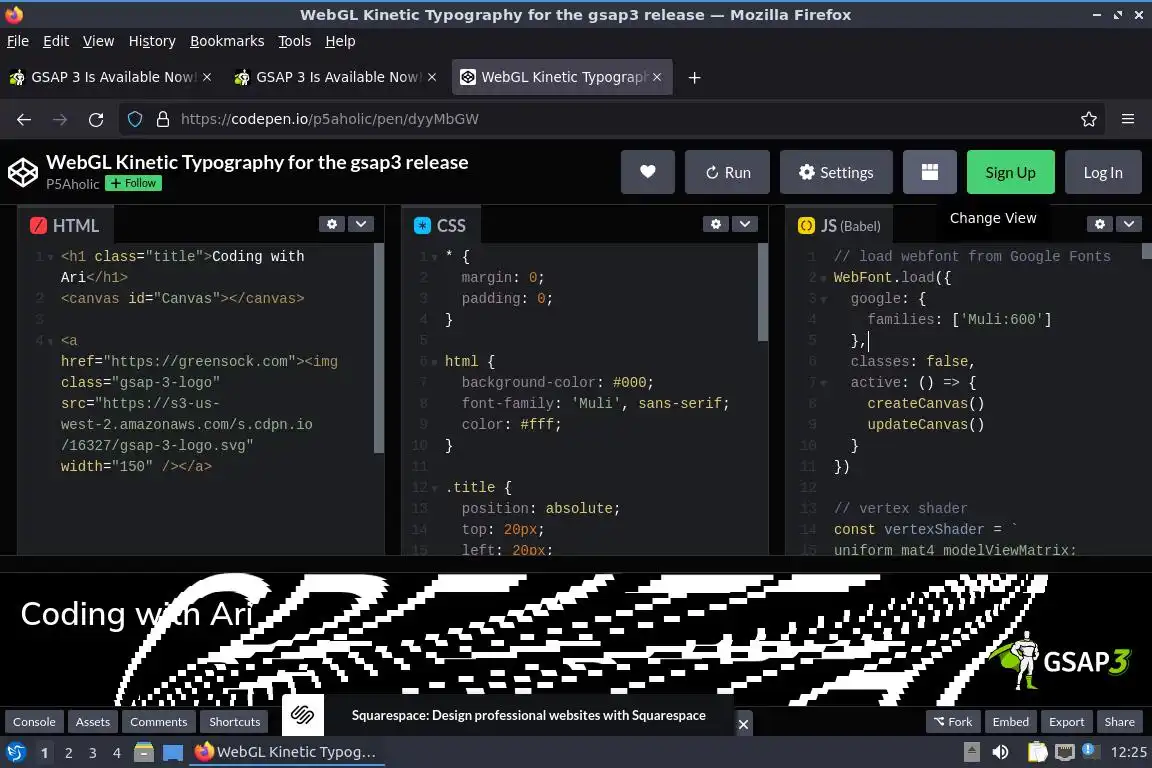
Task: Click the CodePen logo icon
Action: coord(22,173)
